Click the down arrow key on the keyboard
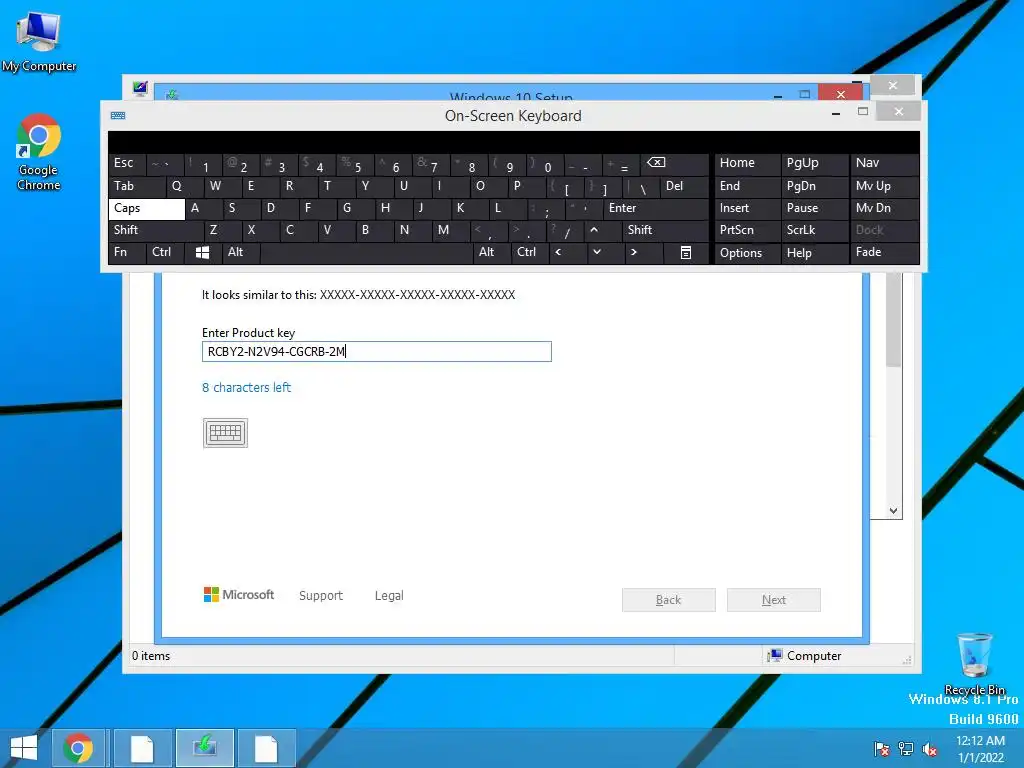The height and width of the screenshot is (768, 1024). click(596, 252)
